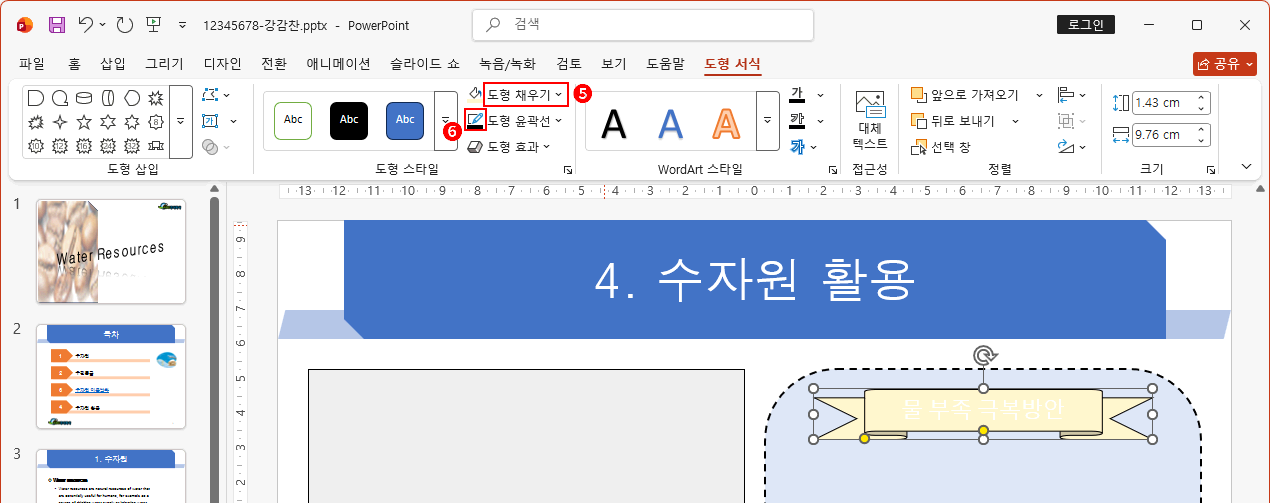
Task: Collapse the ribbon with the chevron
Action: (x=1246, y=166)
